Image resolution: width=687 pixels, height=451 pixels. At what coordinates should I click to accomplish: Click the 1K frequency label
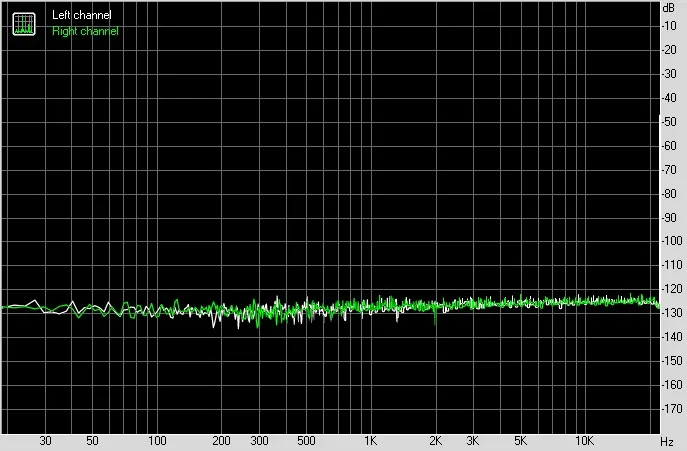click(x=371, y=441)
